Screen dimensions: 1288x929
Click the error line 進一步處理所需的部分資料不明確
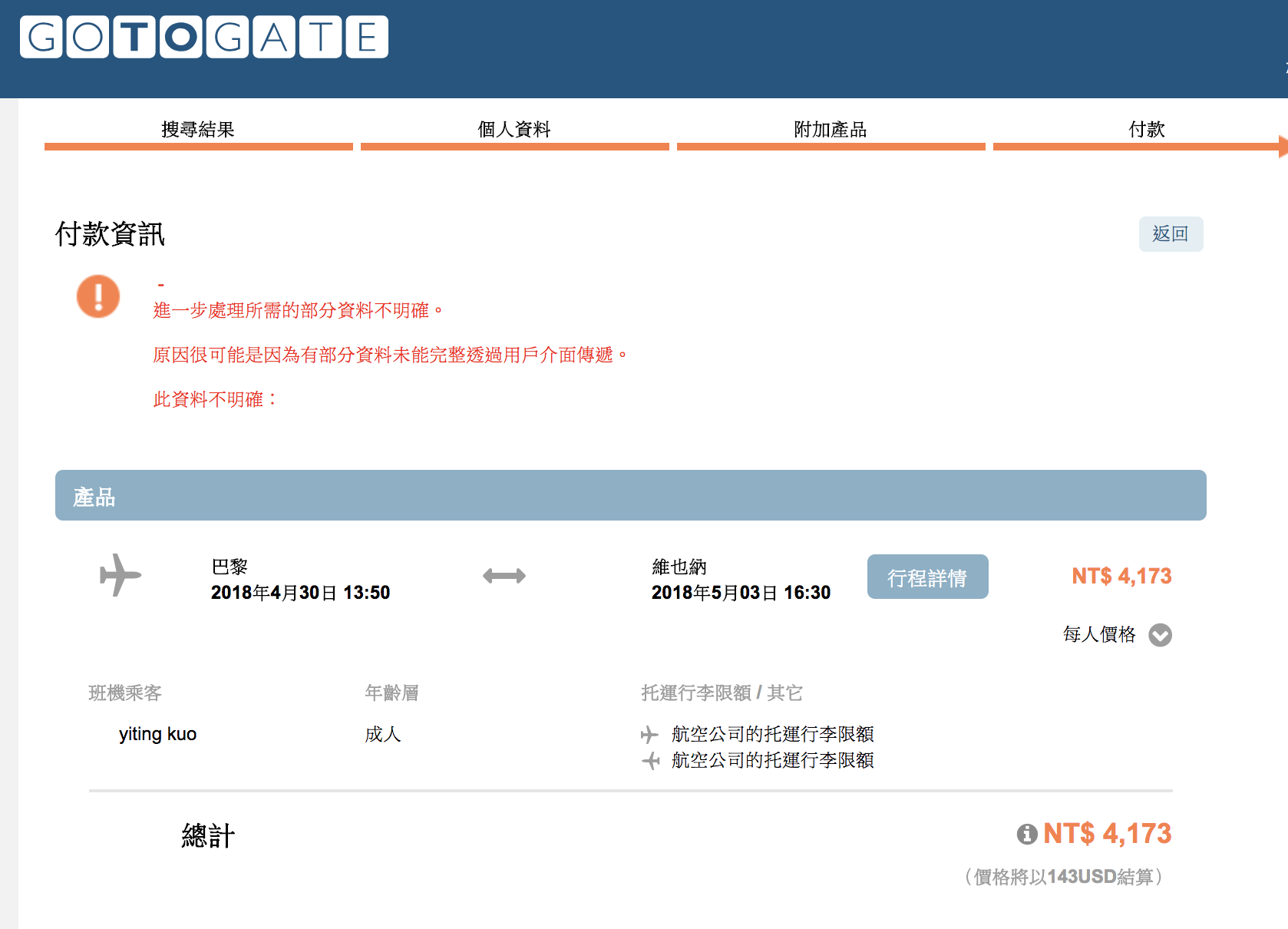point(299,310)
